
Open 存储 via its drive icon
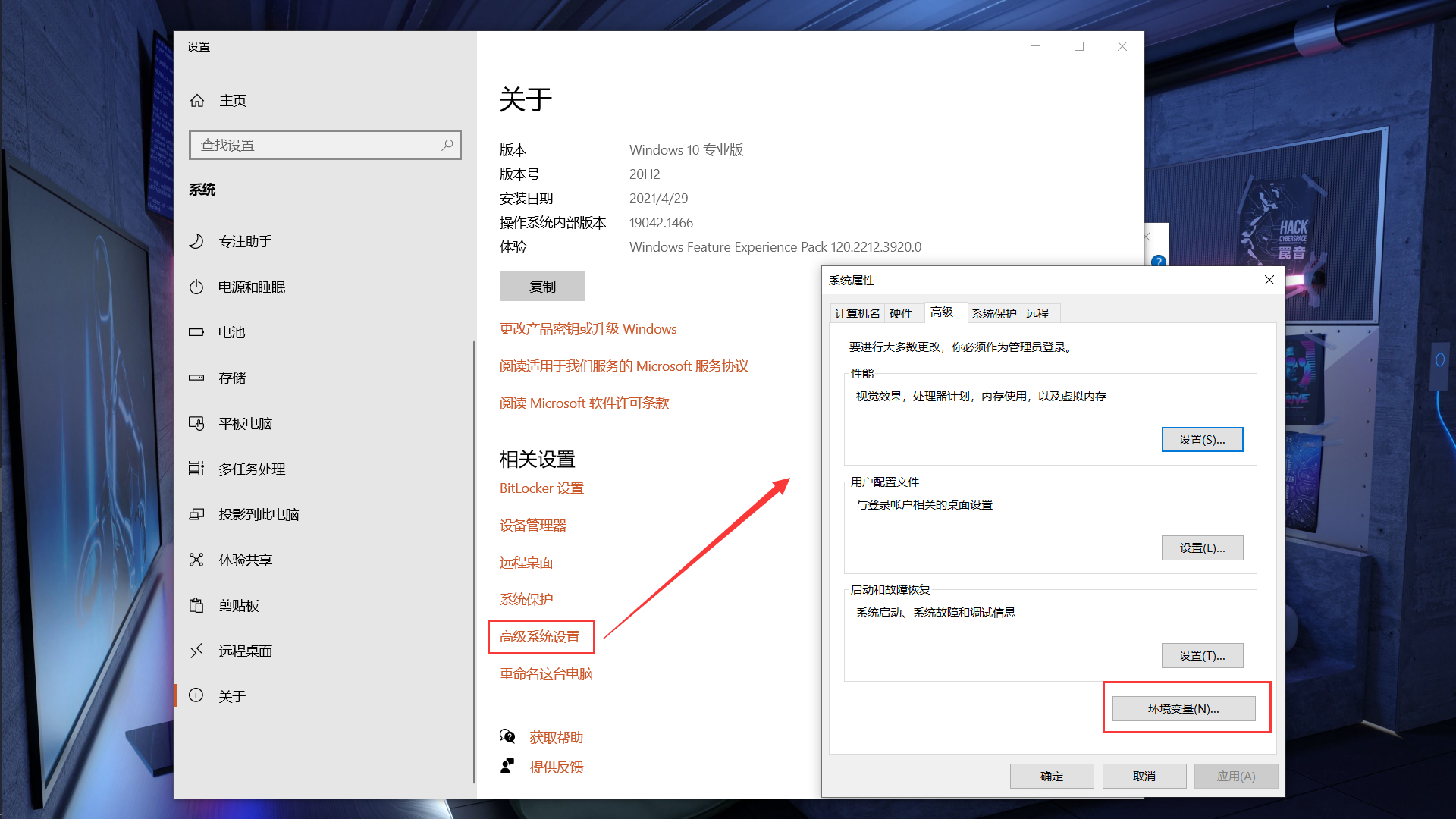point(196,378)
